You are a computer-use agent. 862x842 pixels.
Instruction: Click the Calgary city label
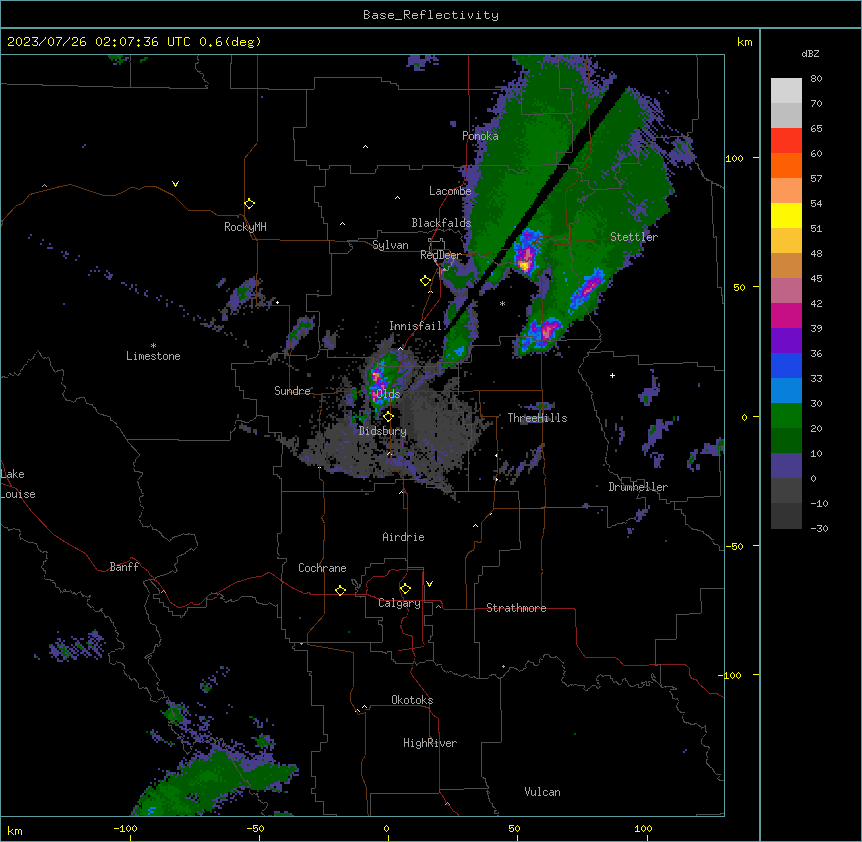pyautogui.click(x=399, y=603)
